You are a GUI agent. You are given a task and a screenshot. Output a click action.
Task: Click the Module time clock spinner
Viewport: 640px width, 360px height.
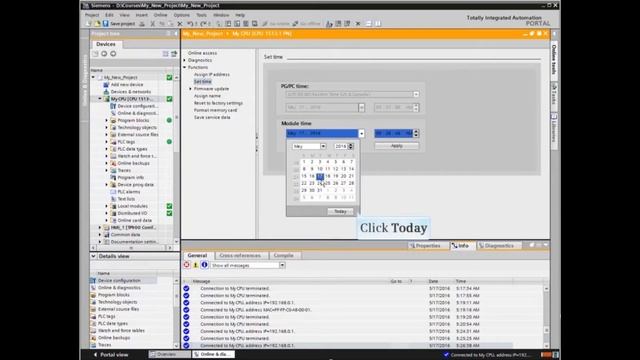416,133
